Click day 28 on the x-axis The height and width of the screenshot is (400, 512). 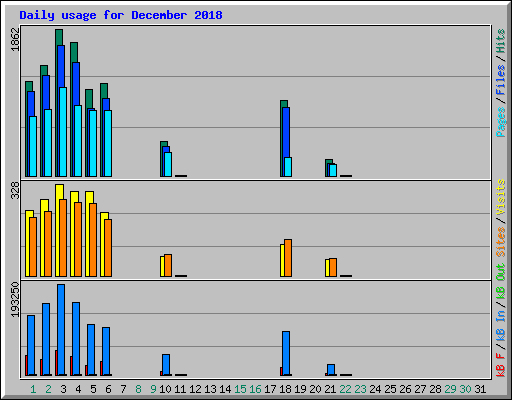coord(435,389)
